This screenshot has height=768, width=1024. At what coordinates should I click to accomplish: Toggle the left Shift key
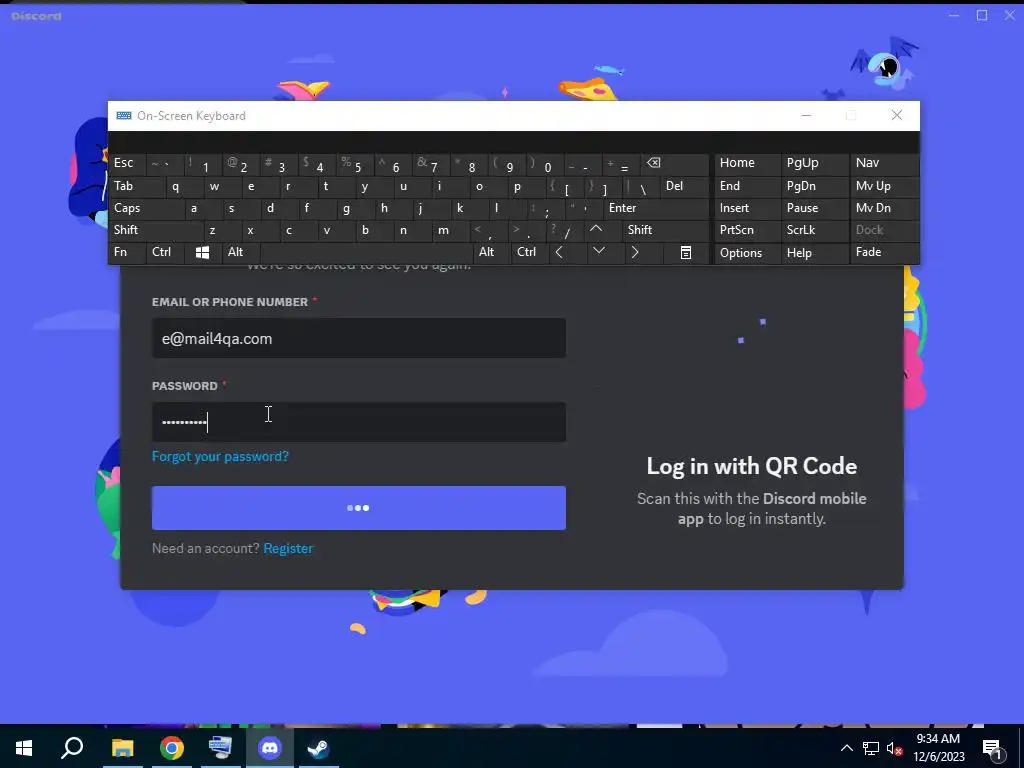pos(156,230)
